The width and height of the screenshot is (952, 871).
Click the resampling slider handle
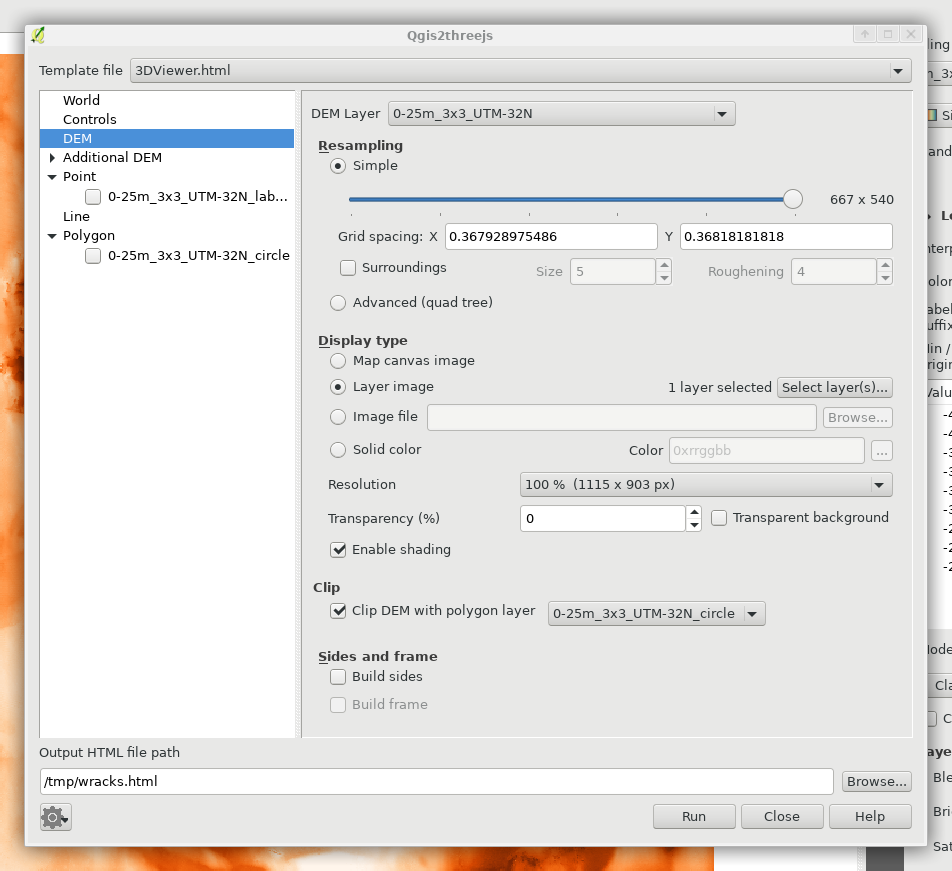tap(792, 199)
